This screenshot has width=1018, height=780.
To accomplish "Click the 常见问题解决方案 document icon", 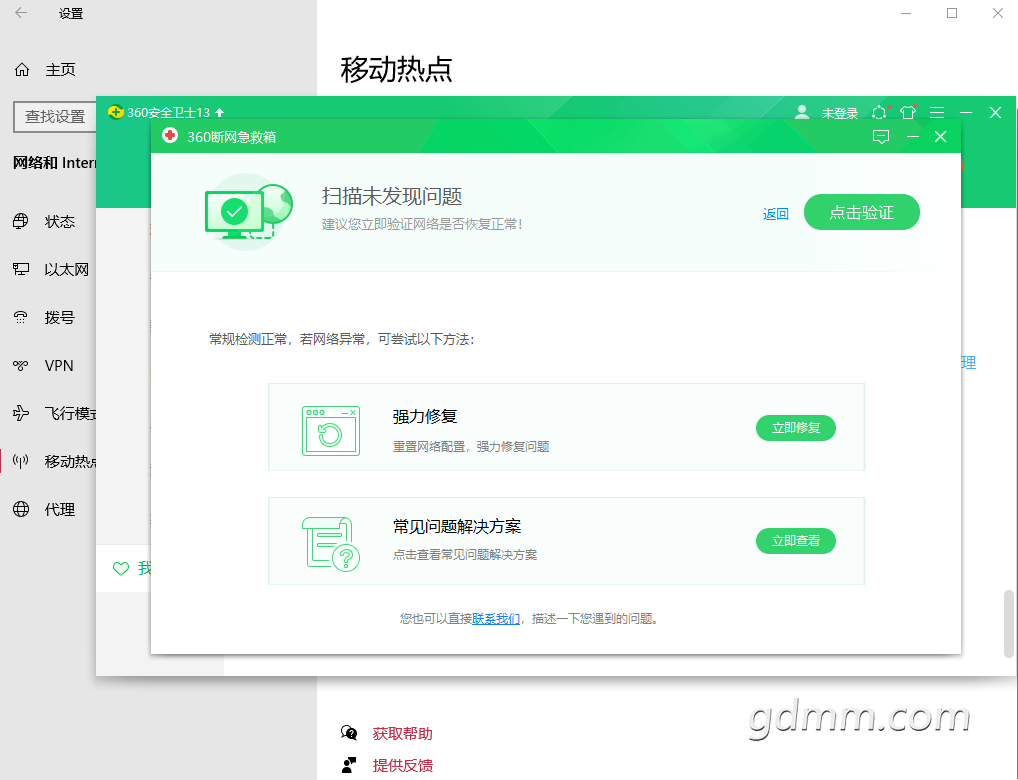I will [330, 544].
